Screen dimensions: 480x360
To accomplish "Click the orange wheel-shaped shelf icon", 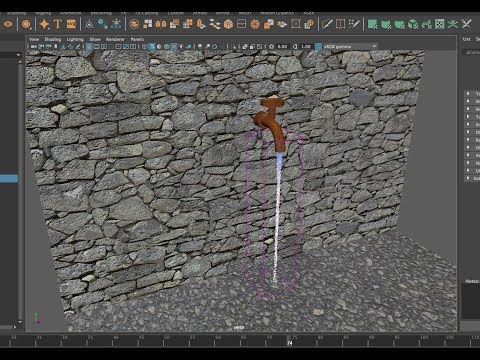I will [255, 24].
